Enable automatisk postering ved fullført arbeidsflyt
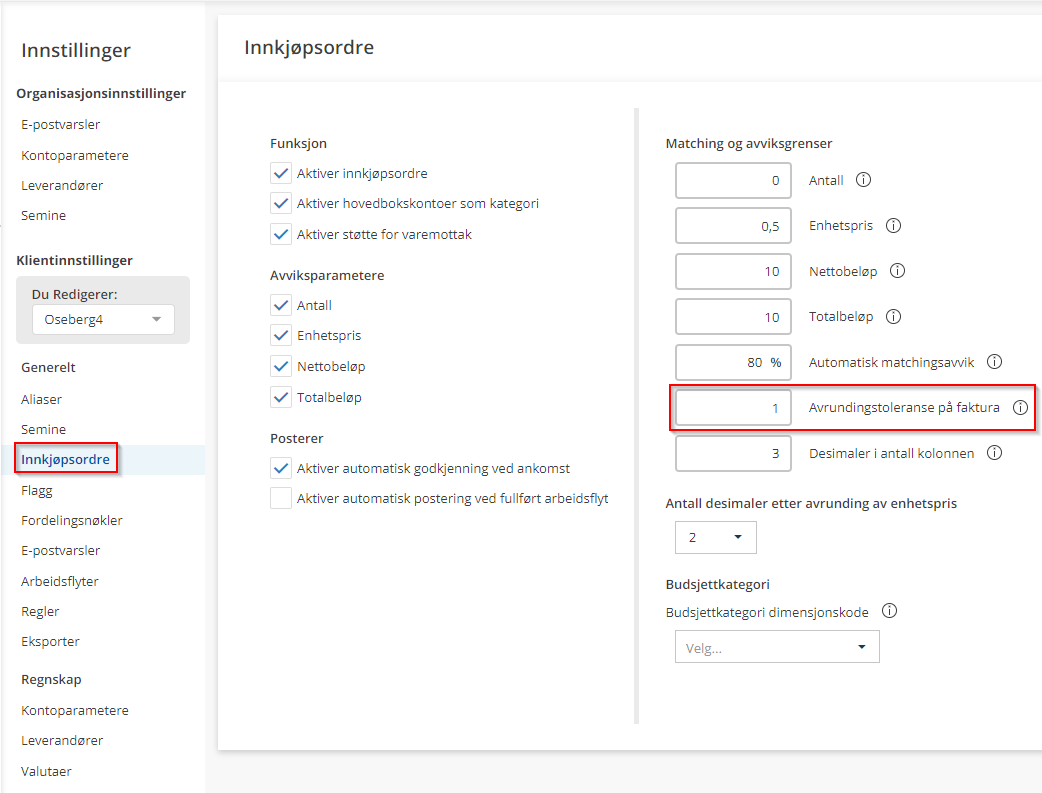 [x=281, y=498]
